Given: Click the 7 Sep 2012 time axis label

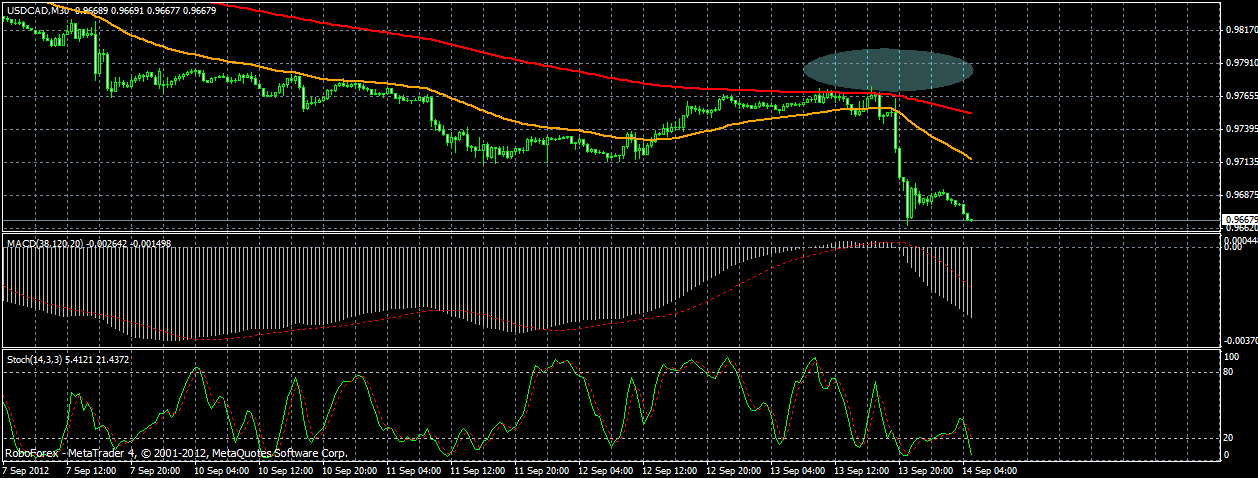Looking at the screenshot, I should (25, 469).
